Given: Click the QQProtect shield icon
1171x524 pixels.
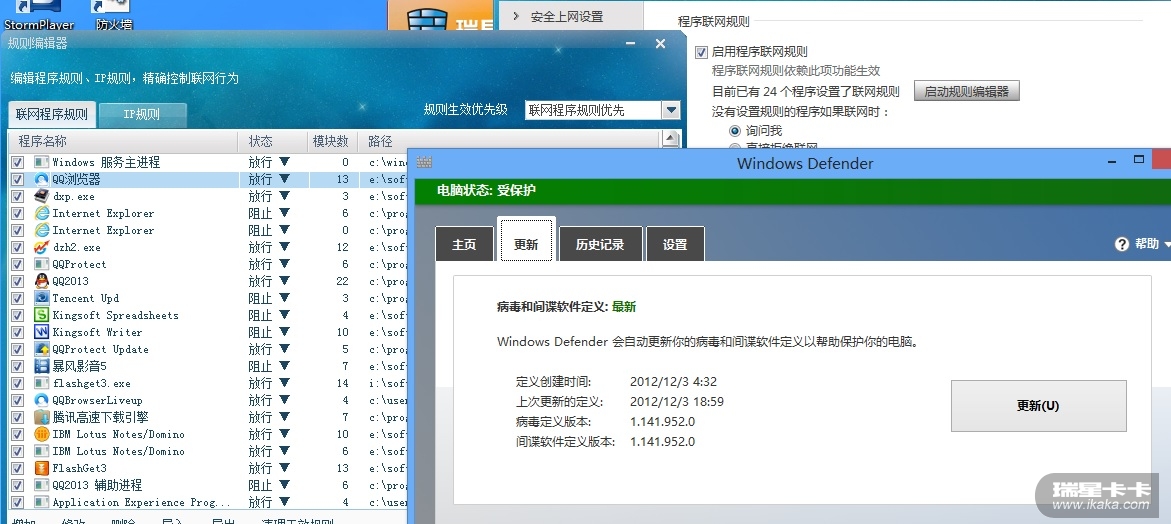Looking at the screenshot, I should pos(41,264).
